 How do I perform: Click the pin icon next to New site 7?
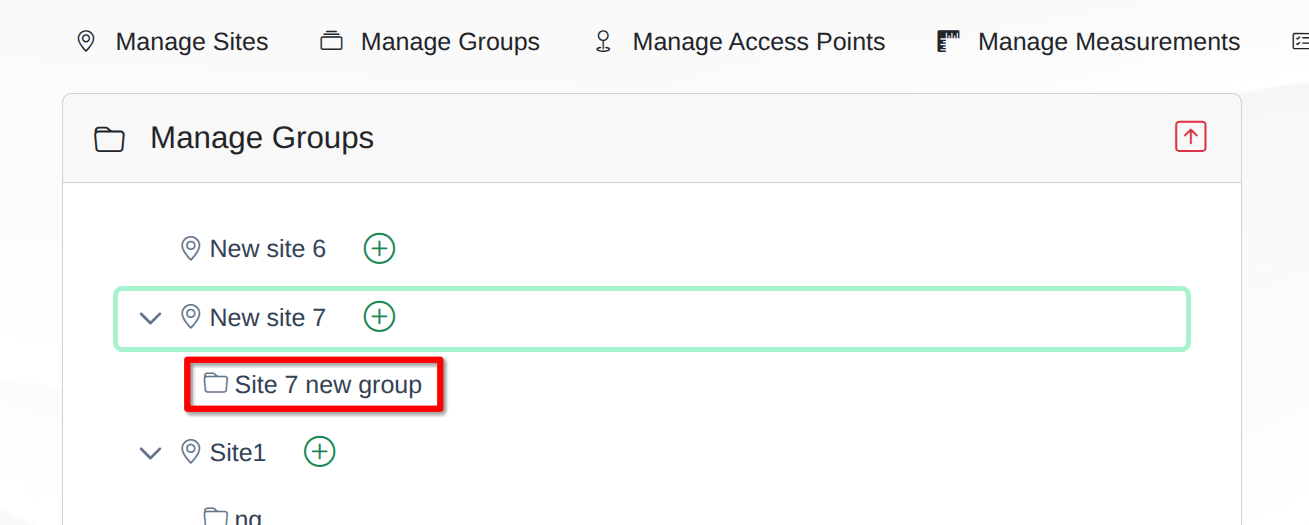pyautogui.click(x=190, y=317)
